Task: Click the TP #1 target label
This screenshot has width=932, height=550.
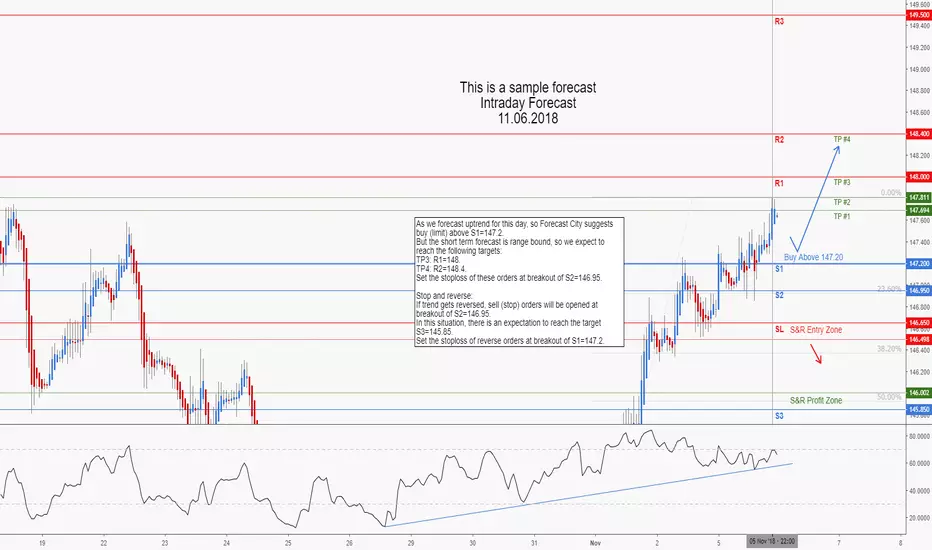Action: pos(842,216)
